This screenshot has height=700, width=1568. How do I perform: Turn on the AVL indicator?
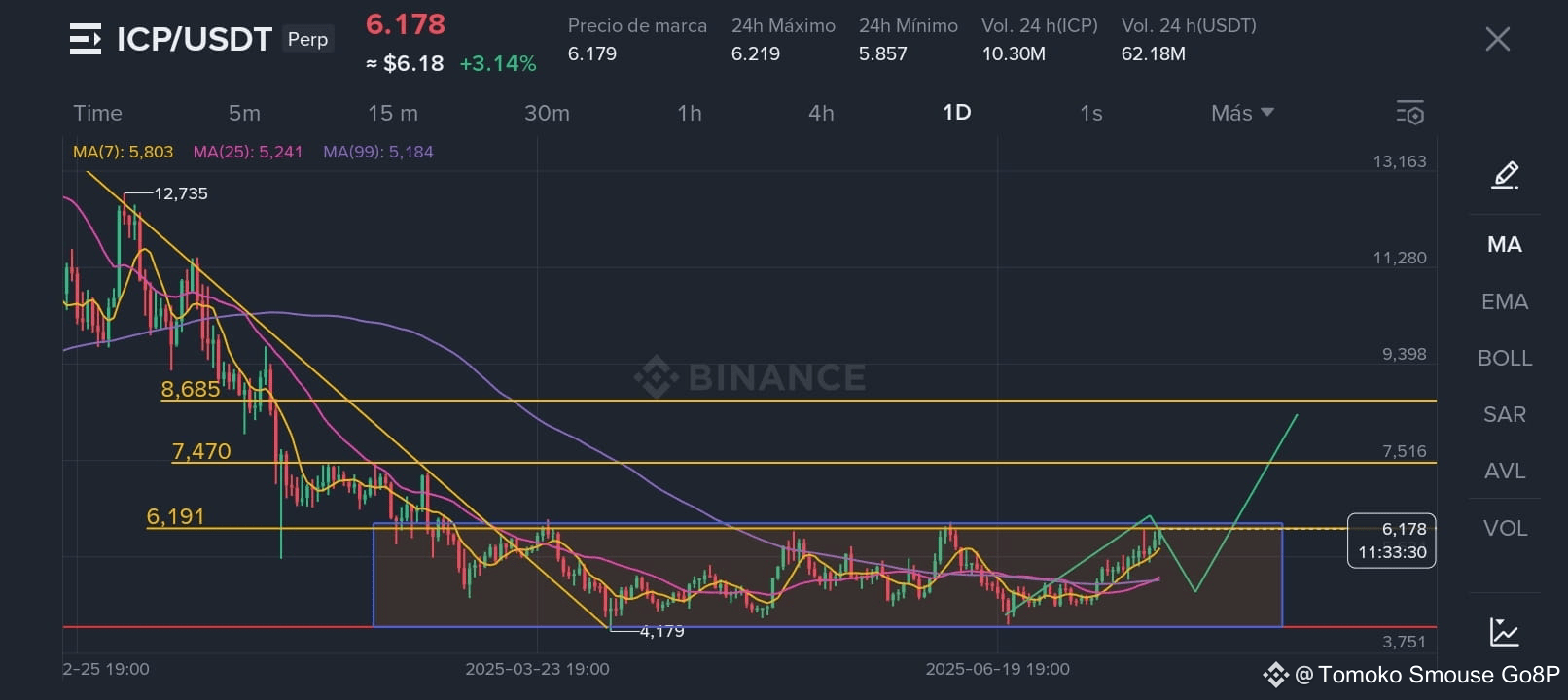click(x=1505, y=471)
